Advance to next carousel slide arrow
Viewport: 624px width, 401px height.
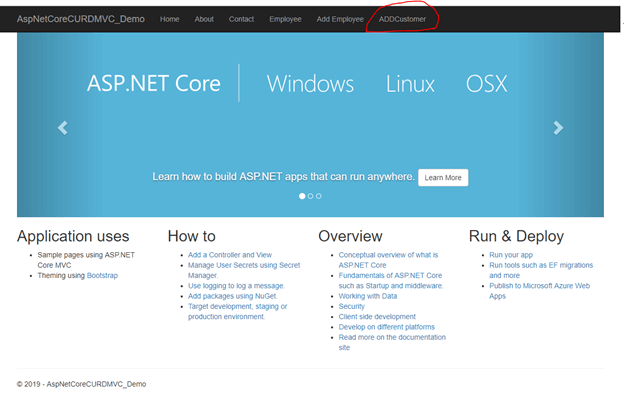[x=558, y=128]
